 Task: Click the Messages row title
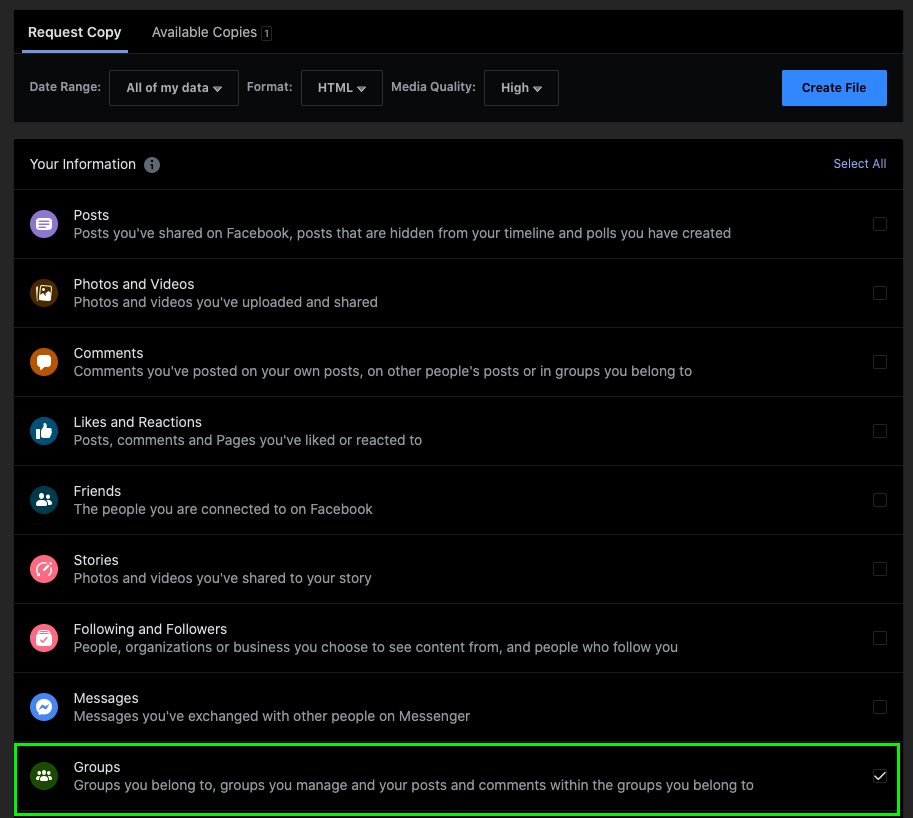(x=106, y=698)
